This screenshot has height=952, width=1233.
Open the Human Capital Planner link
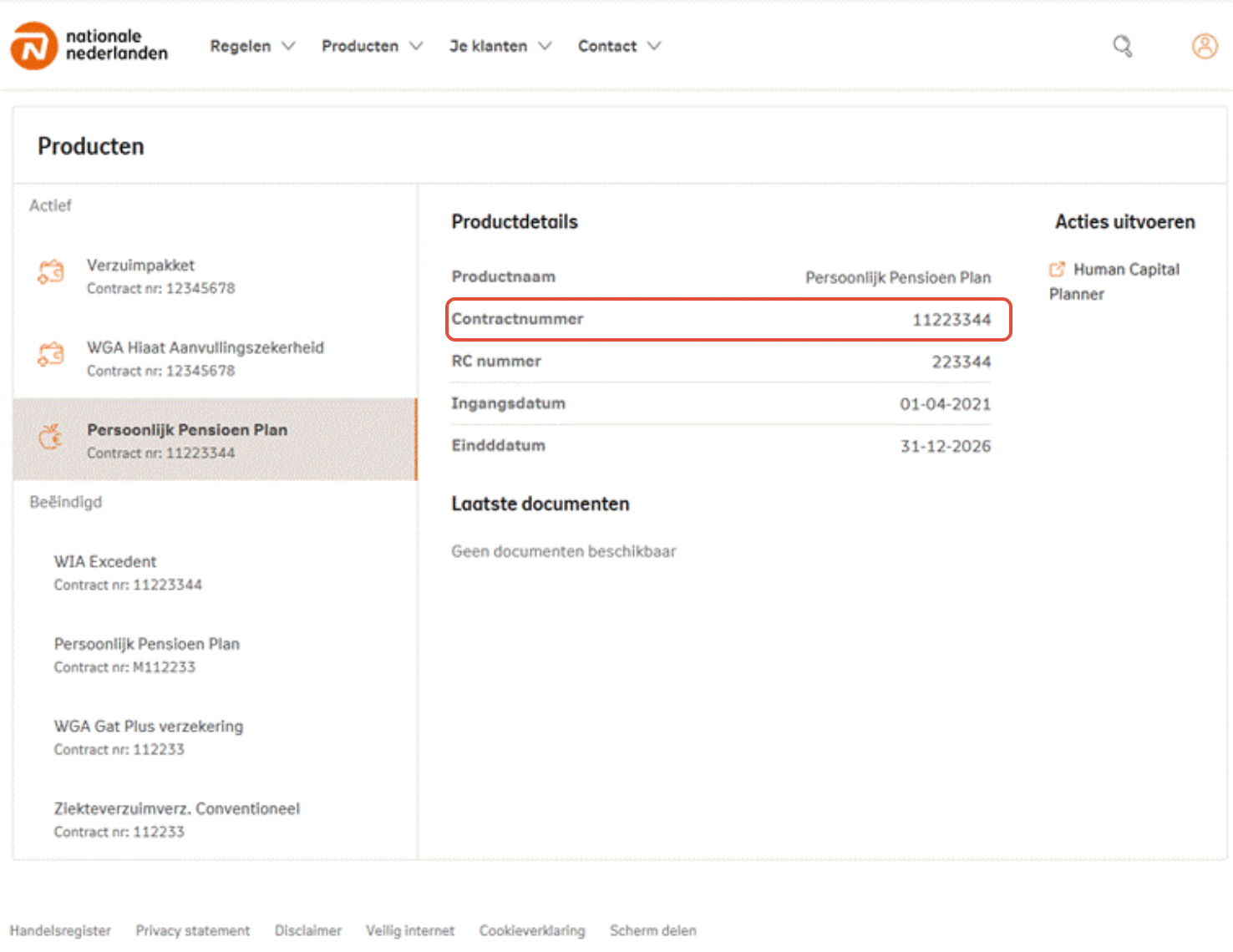[1114, 281]
